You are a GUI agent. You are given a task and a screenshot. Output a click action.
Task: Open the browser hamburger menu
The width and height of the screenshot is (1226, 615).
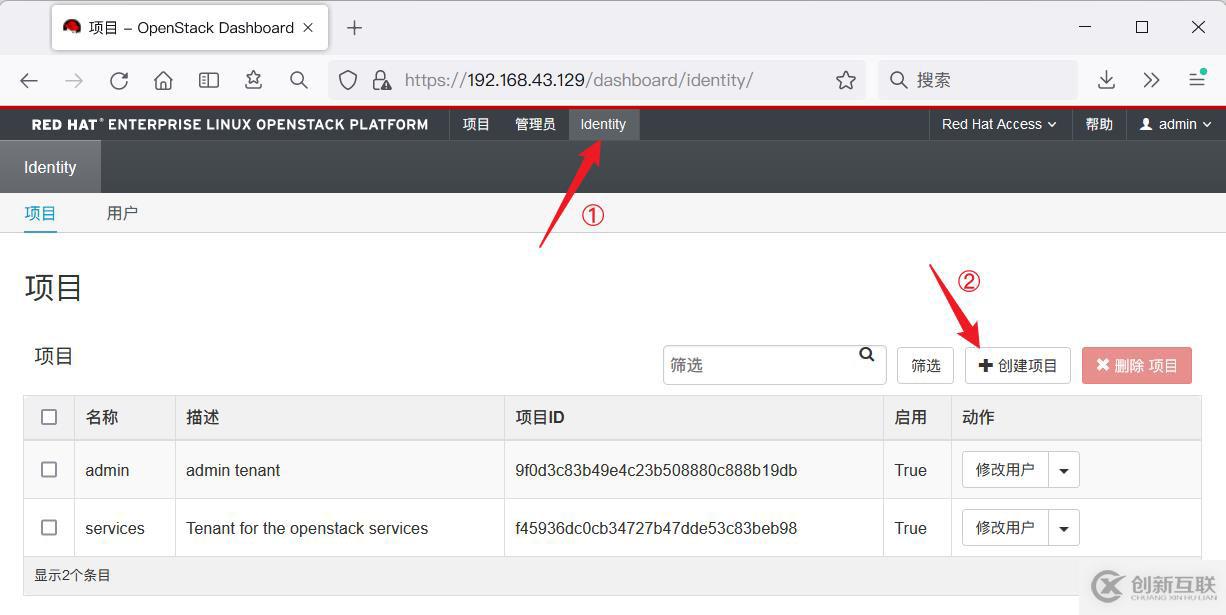pos(1197,80)
